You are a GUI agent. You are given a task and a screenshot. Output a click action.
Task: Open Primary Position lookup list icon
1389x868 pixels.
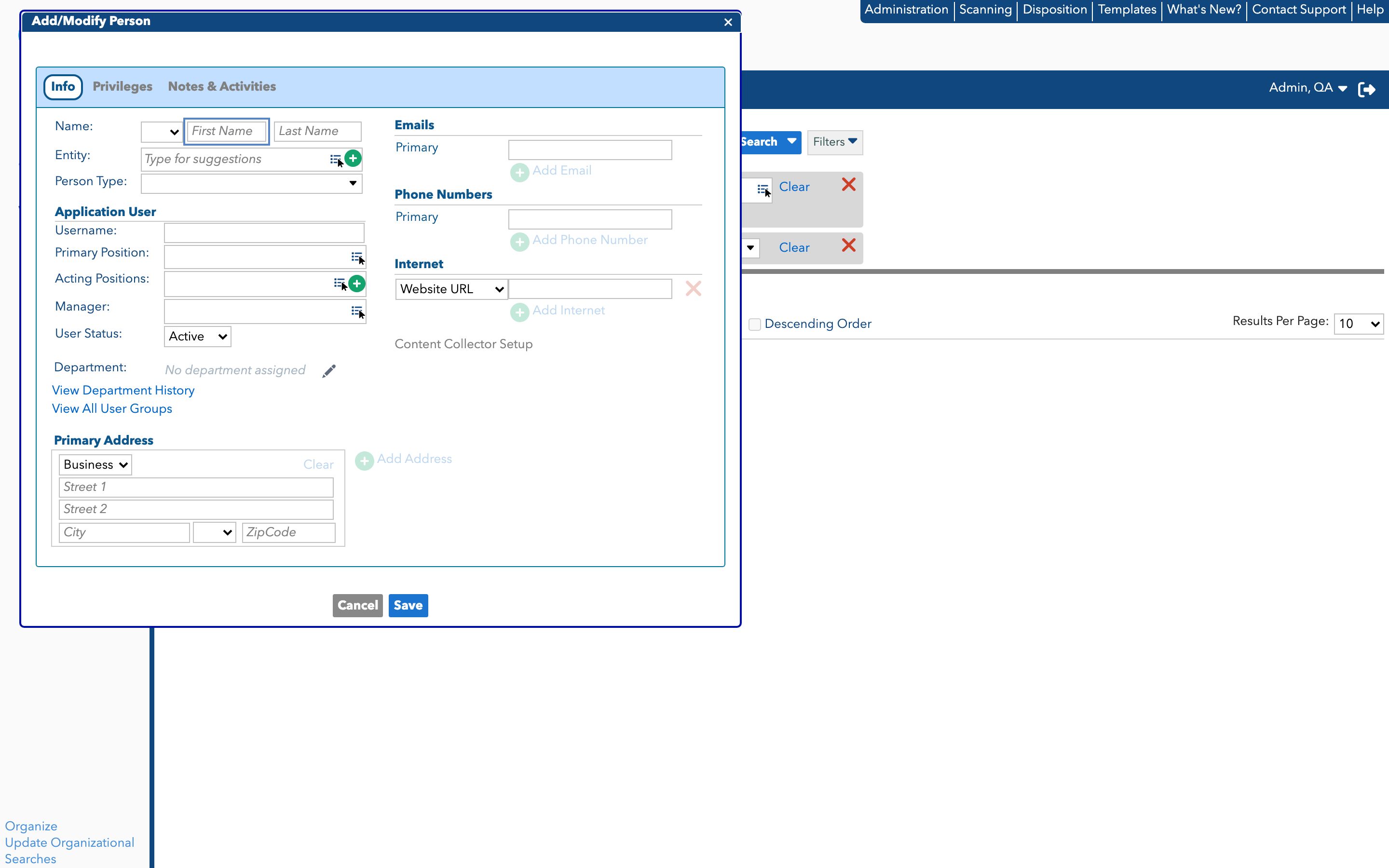click(357, 258)
